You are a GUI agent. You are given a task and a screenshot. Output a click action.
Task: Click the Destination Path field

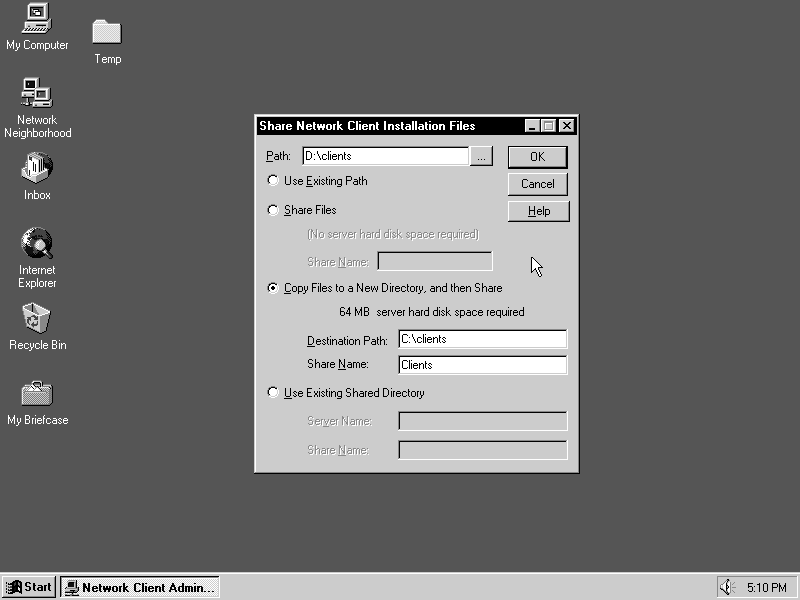pyautogui.click(x=483, y=339)
